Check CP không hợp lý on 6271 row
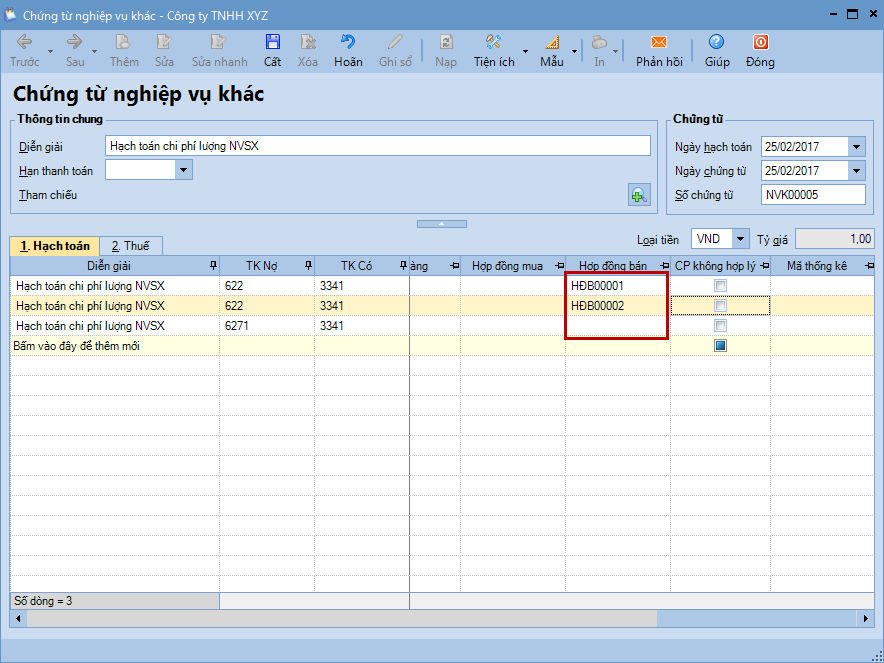The image size is (884, 663). (x=720, y=326)
